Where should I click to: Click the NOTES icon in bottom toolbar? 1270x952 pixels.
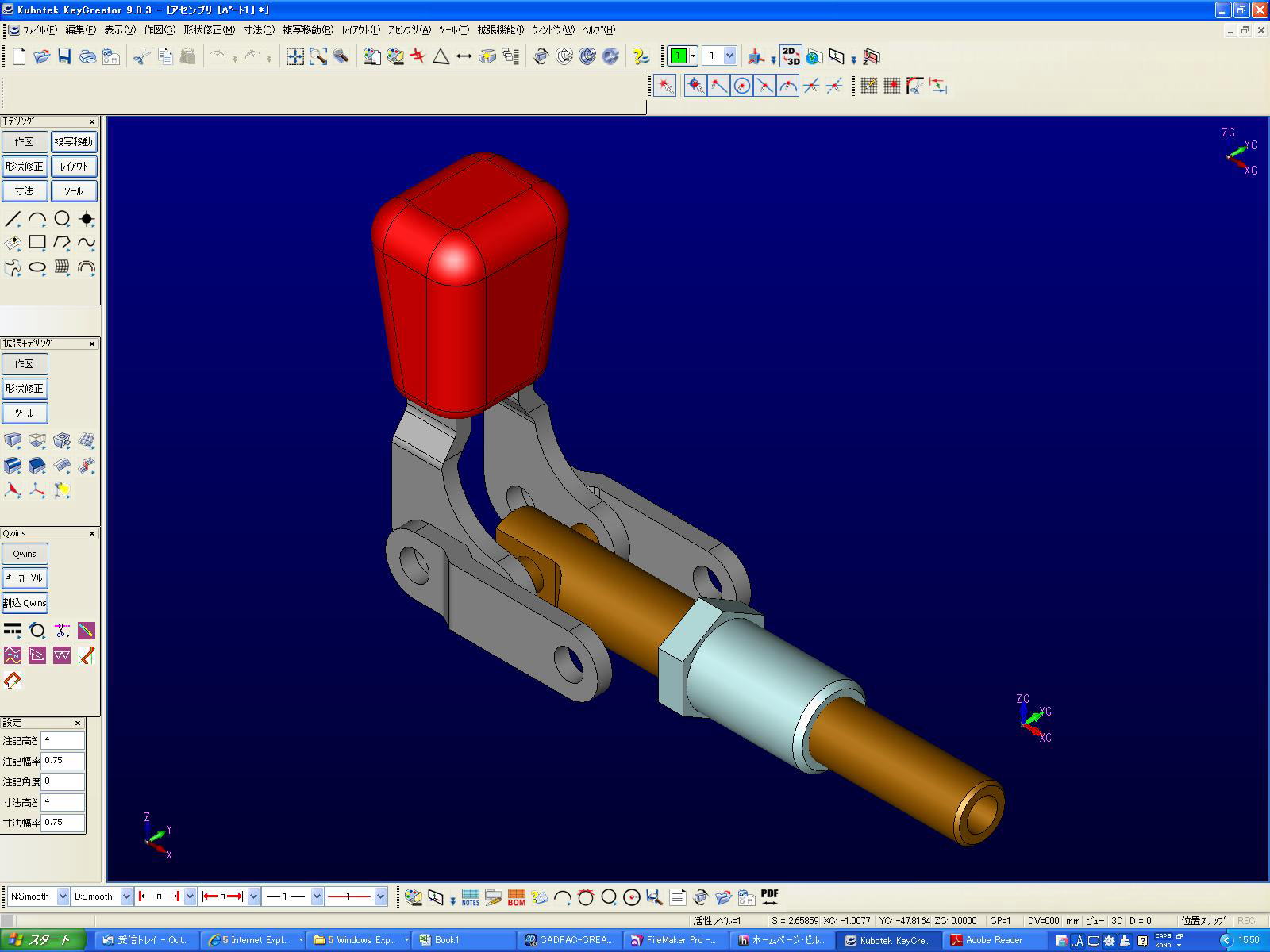coord(471,897)
